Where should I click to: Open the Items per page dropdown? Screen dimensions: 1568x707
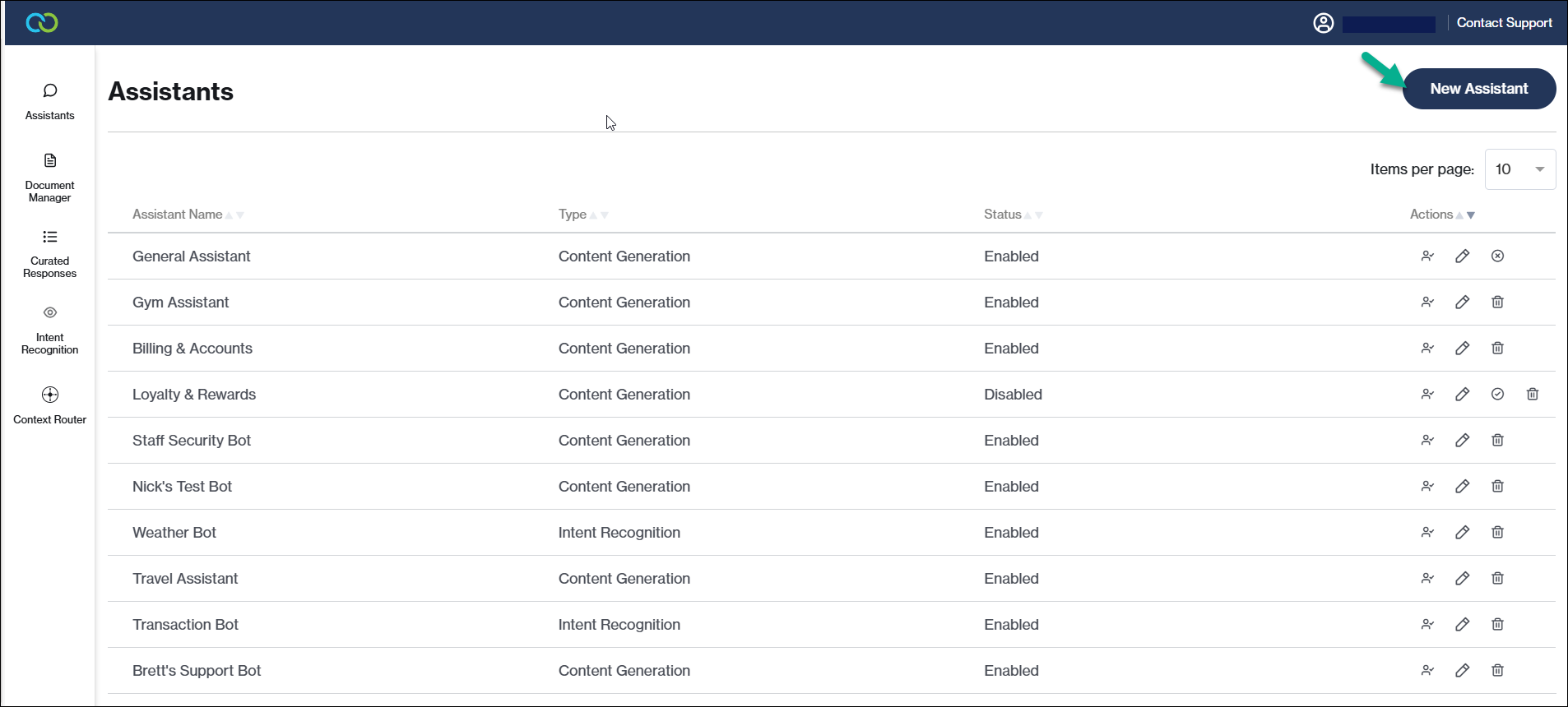(x=1519, y=169)
